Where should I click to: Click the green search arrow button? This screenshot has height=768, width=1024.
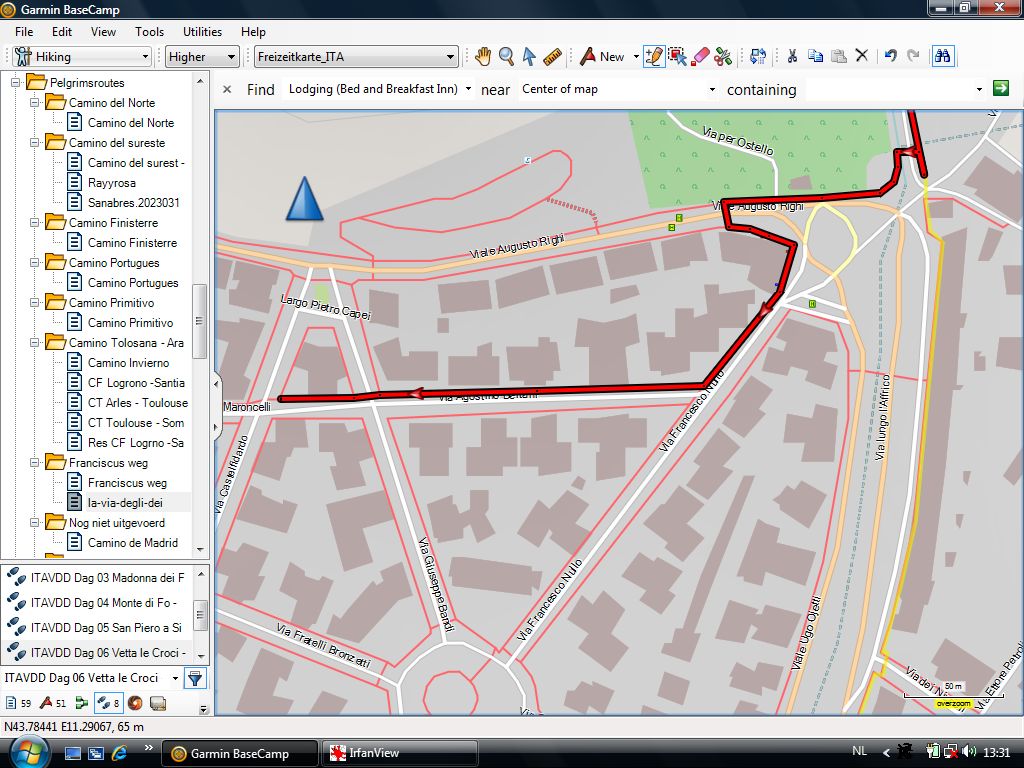[1000, 89]
